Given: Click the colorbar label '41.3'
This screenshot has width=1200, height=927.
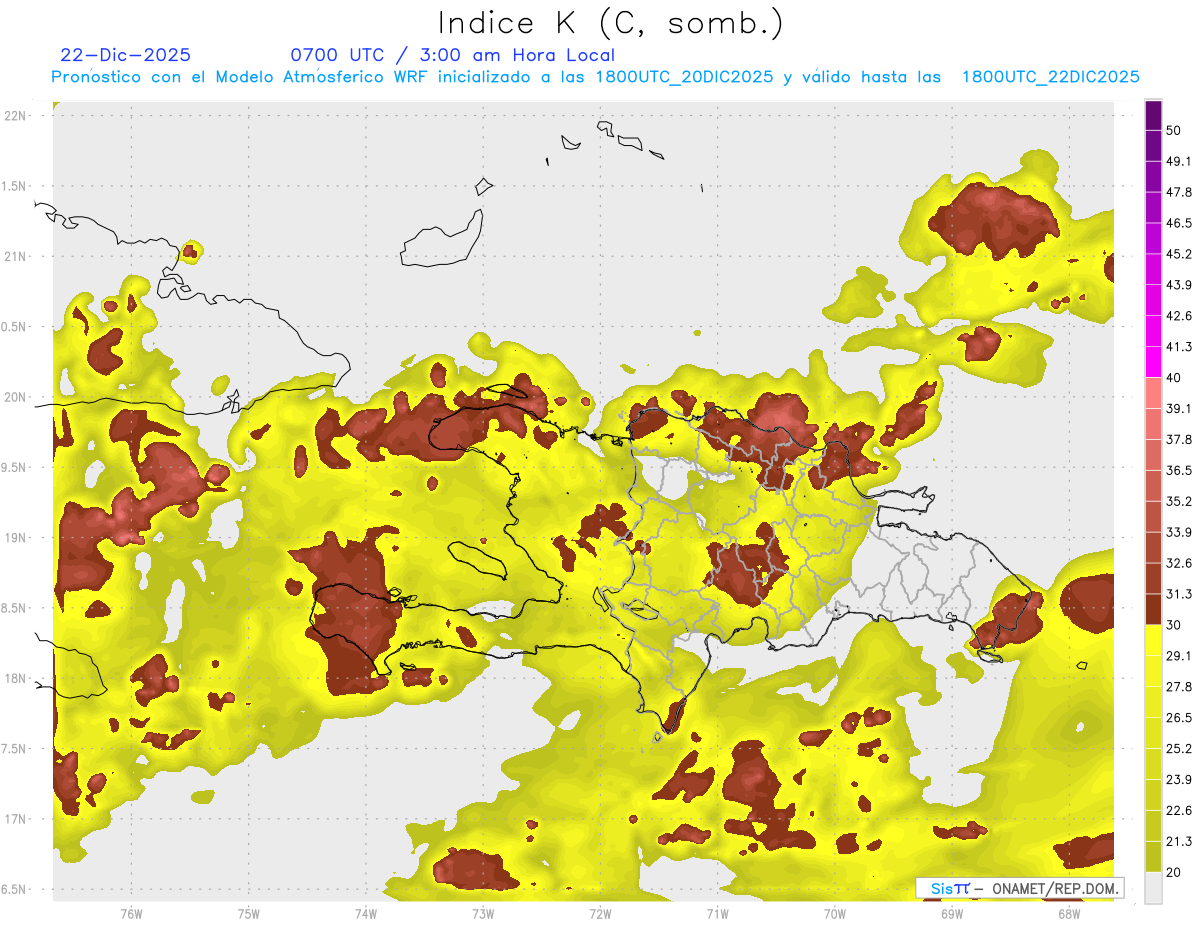Looking at the screenshot, I should 1179,347.
